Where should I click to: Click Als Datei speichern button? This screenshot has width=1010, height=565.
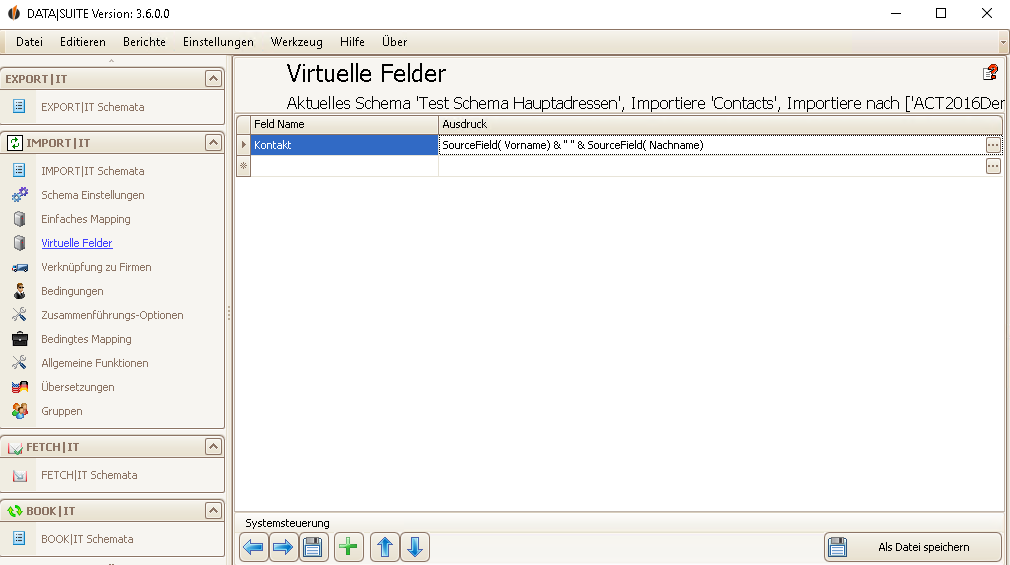pos(912,547)
